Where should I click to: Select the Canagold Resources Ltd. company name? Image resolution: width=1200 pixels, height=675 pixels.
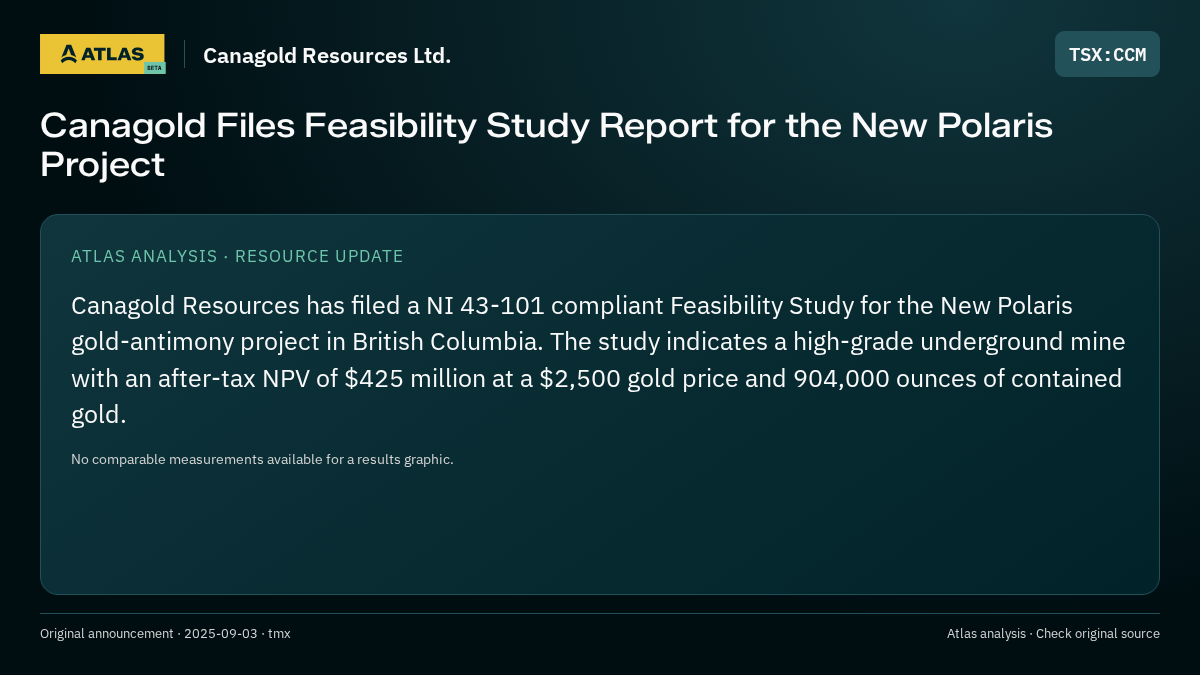(327, 56)
